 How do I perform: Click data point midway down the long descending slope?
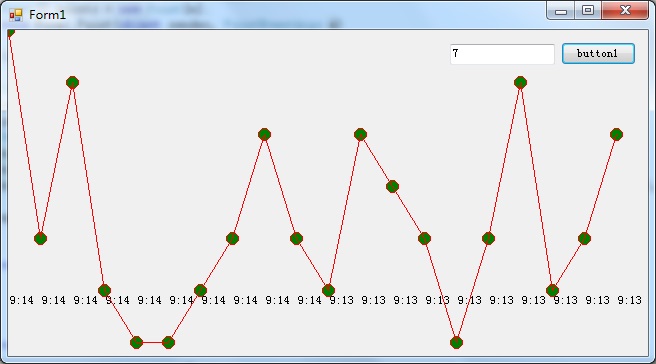pyautogui.click(x=392, y=186)
